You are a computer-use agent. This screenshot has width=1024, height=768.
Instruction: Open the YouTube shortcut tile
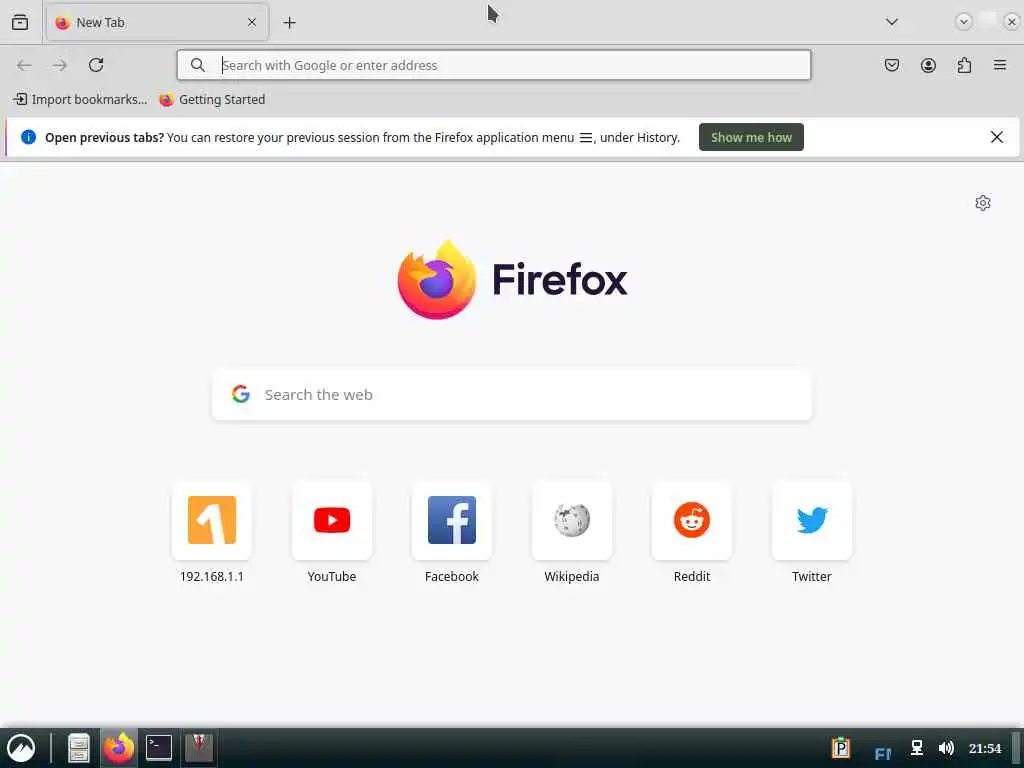tap(332, 520)
